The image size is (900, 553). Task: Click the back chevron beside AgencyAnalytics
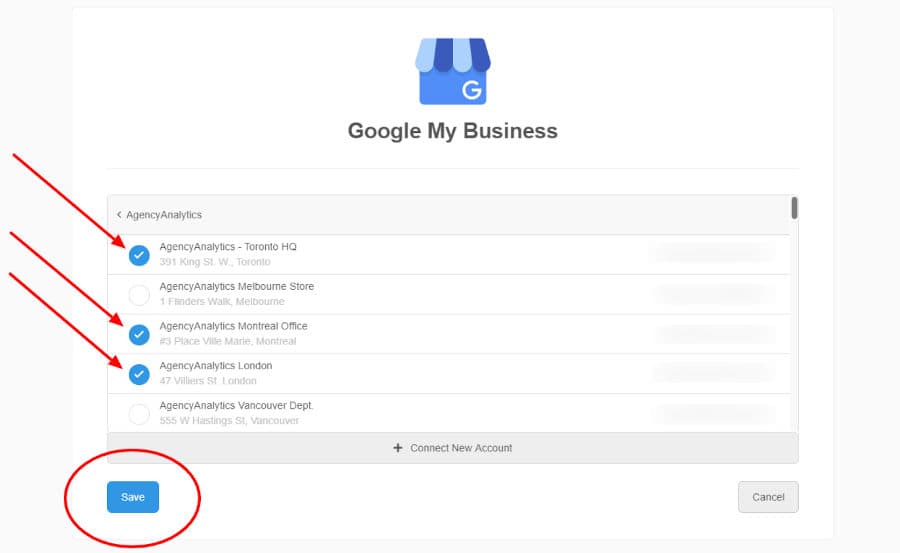pyautogui.click(x=119, y=214)
